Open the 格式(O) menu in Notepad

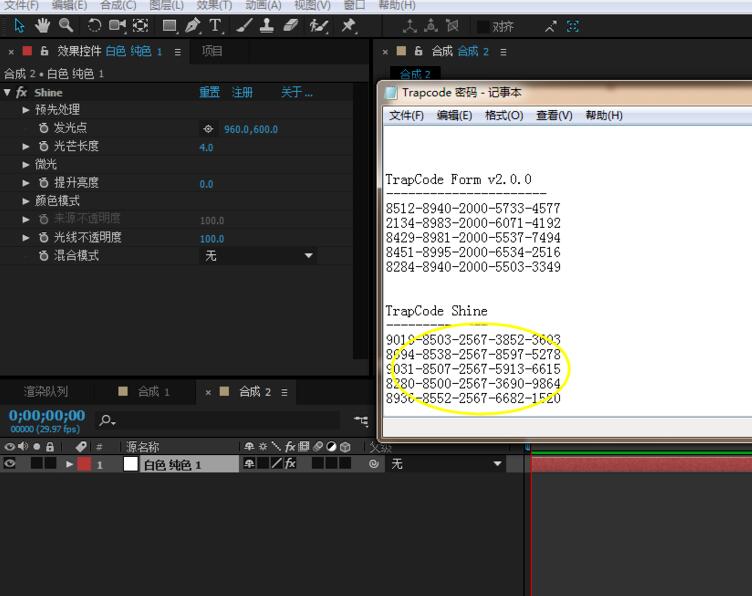(x=504, y=115)
